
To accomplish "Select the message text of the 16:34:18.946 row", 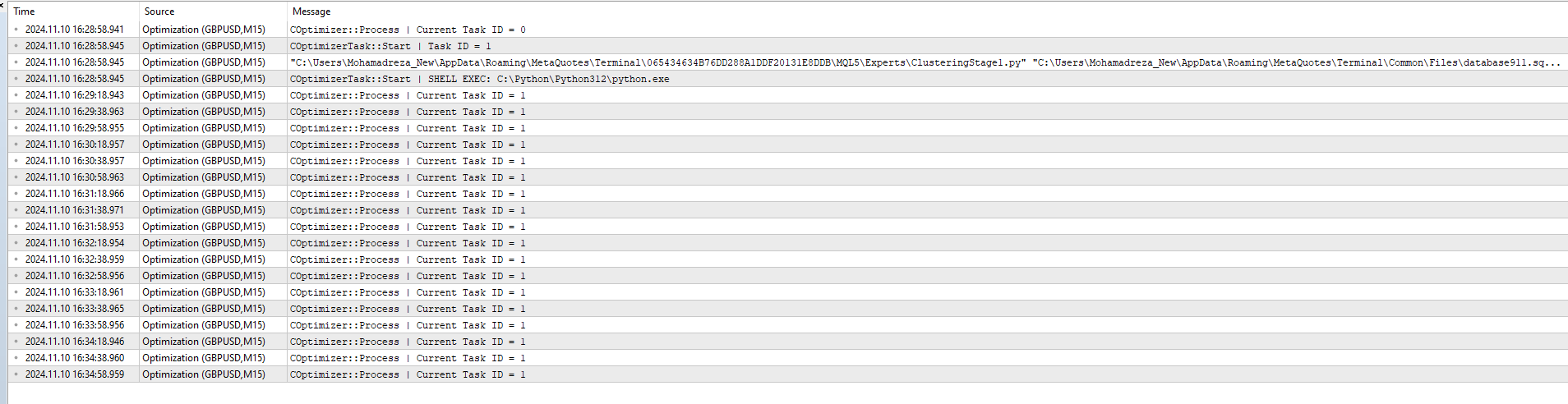I will (408, 342).
